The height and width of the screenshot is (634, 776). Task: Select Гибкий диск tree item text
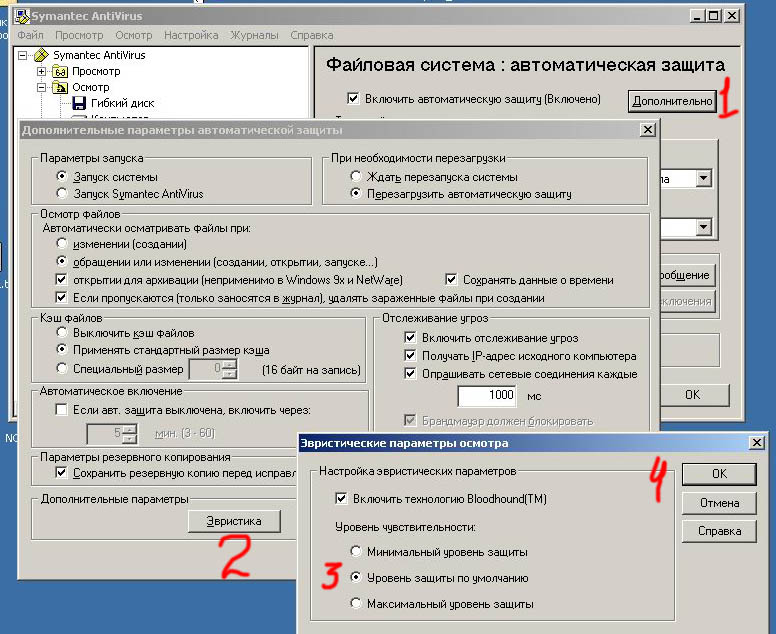click(x=123, y=103)
